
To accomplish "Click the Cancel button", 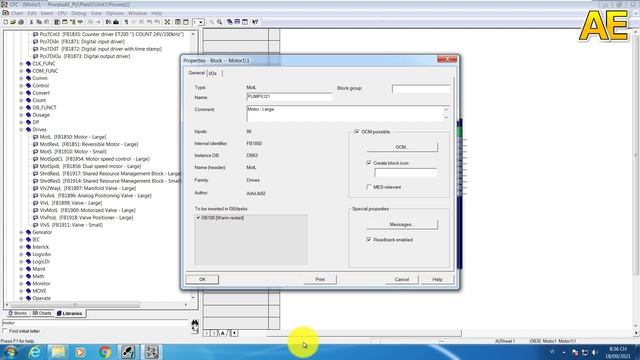I will click(402, 280).
